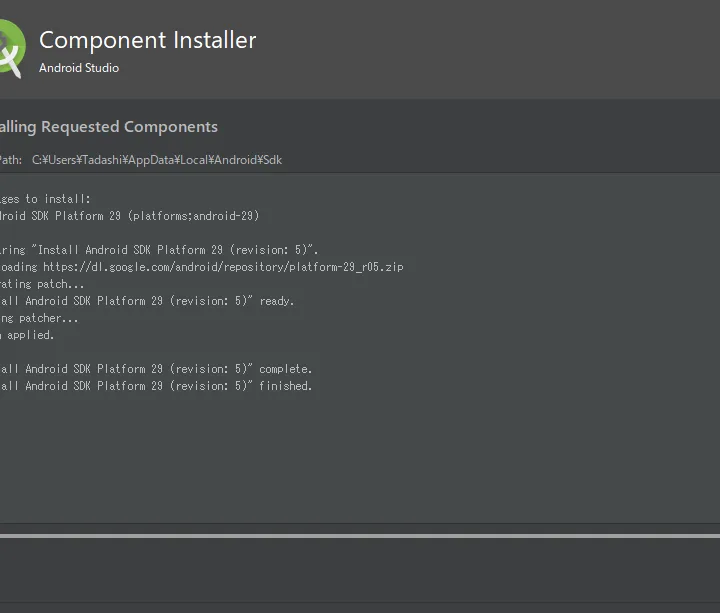
Task: Click the platform-29_r05.zip download URL
Action: [223, 267]
